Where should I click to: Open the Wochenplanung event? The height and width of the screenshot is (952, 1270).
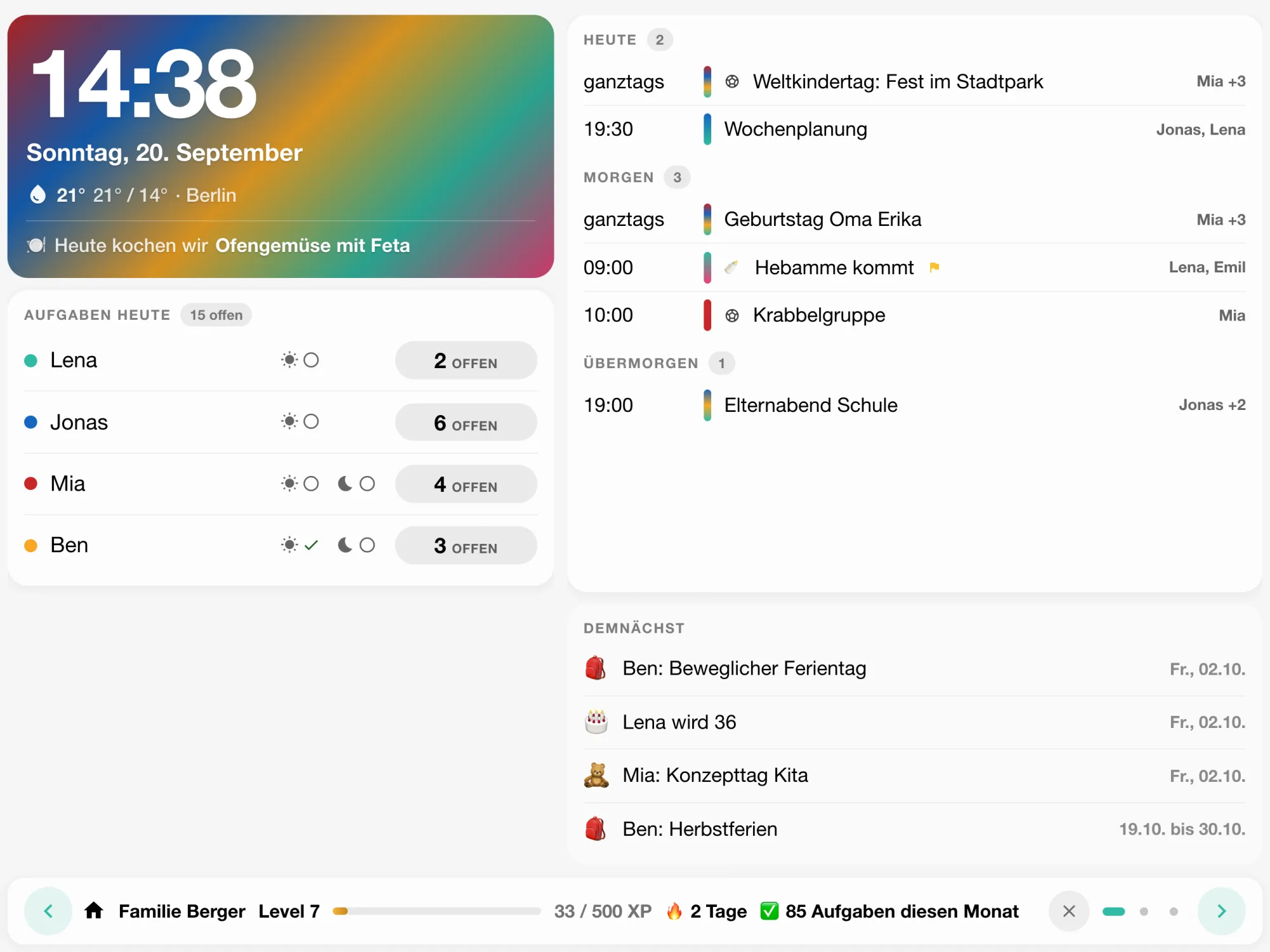pos(914,129)
